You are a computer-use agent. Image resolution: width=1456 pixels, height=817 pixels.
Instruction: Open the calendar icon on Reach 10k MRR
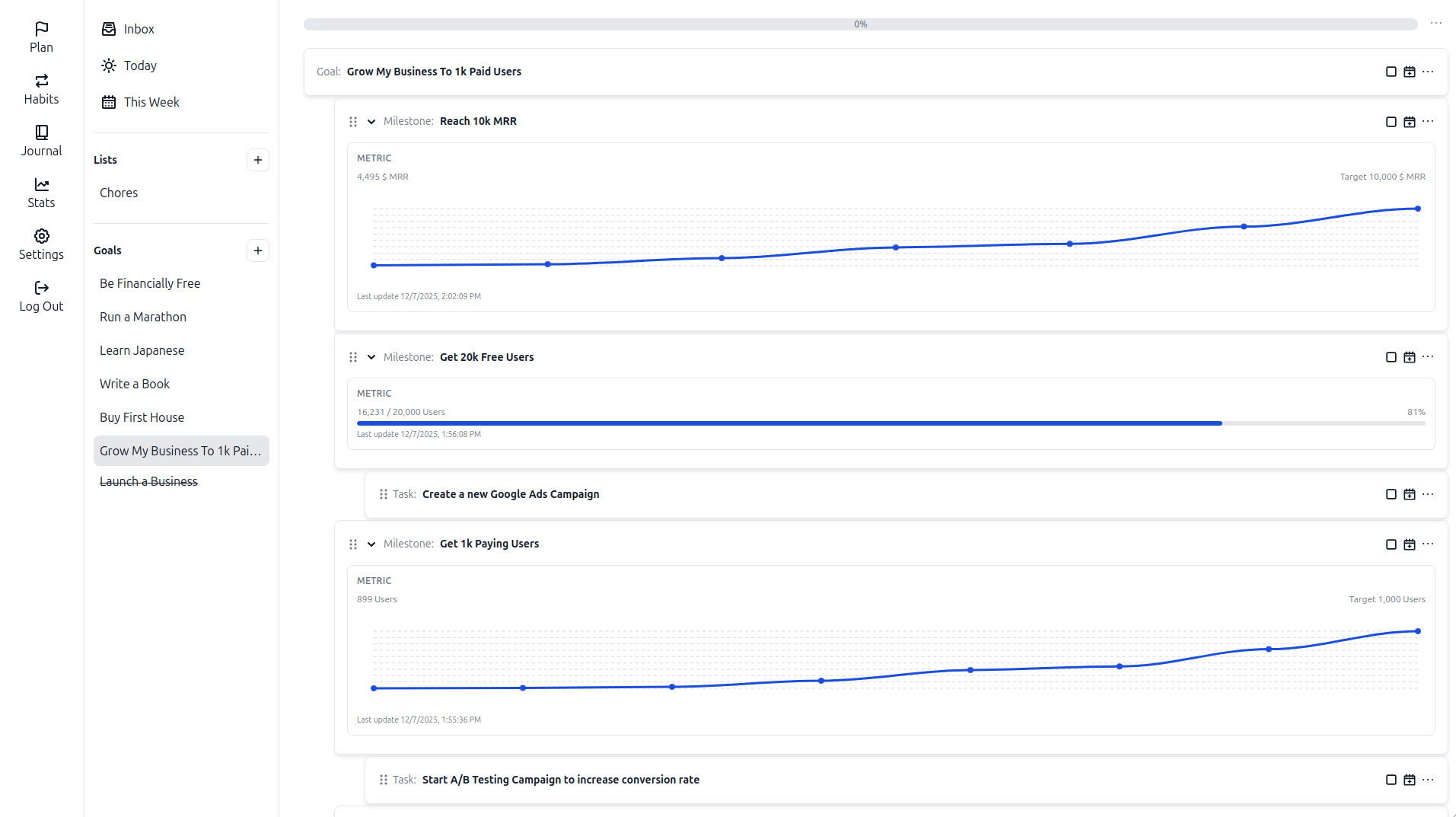pyautogui.click(x=1410, y=122)
